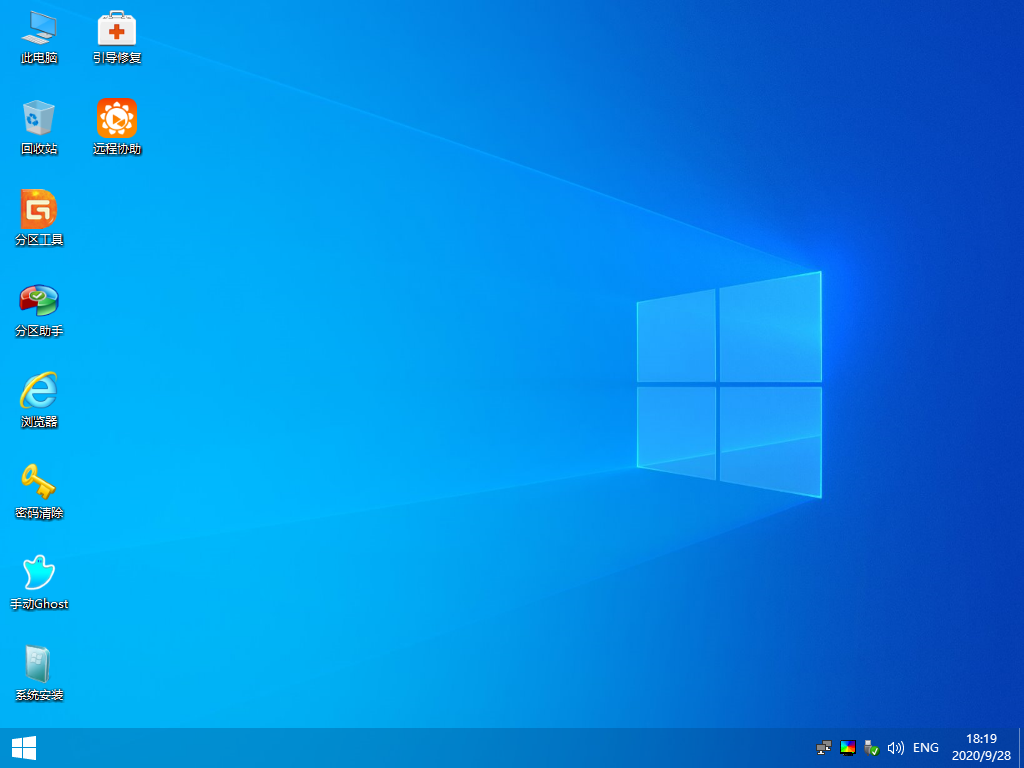1024x768 pixels.
Task: Open the Windows Start menu
Action: 24,748
